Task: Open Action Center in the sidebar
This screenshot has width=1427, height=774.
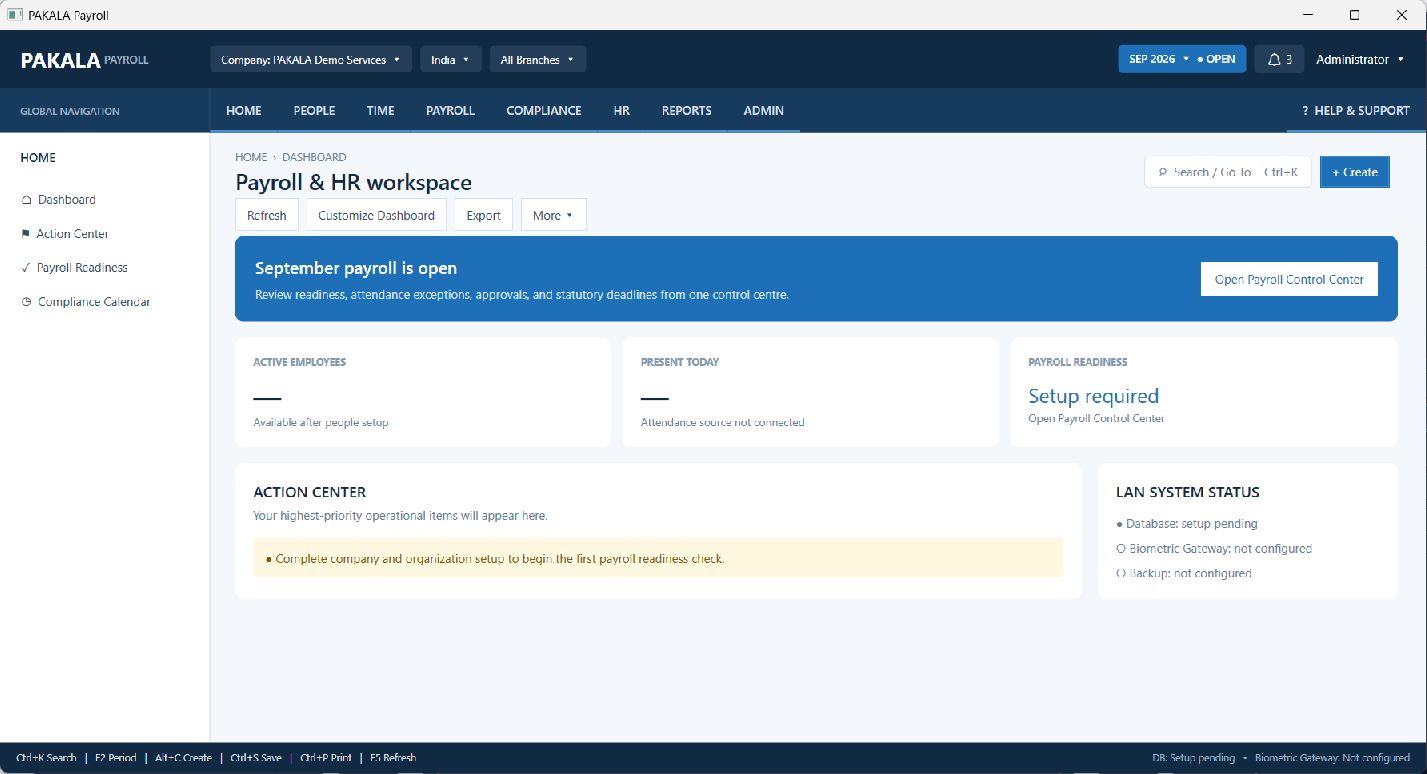Action: (64, 233)
